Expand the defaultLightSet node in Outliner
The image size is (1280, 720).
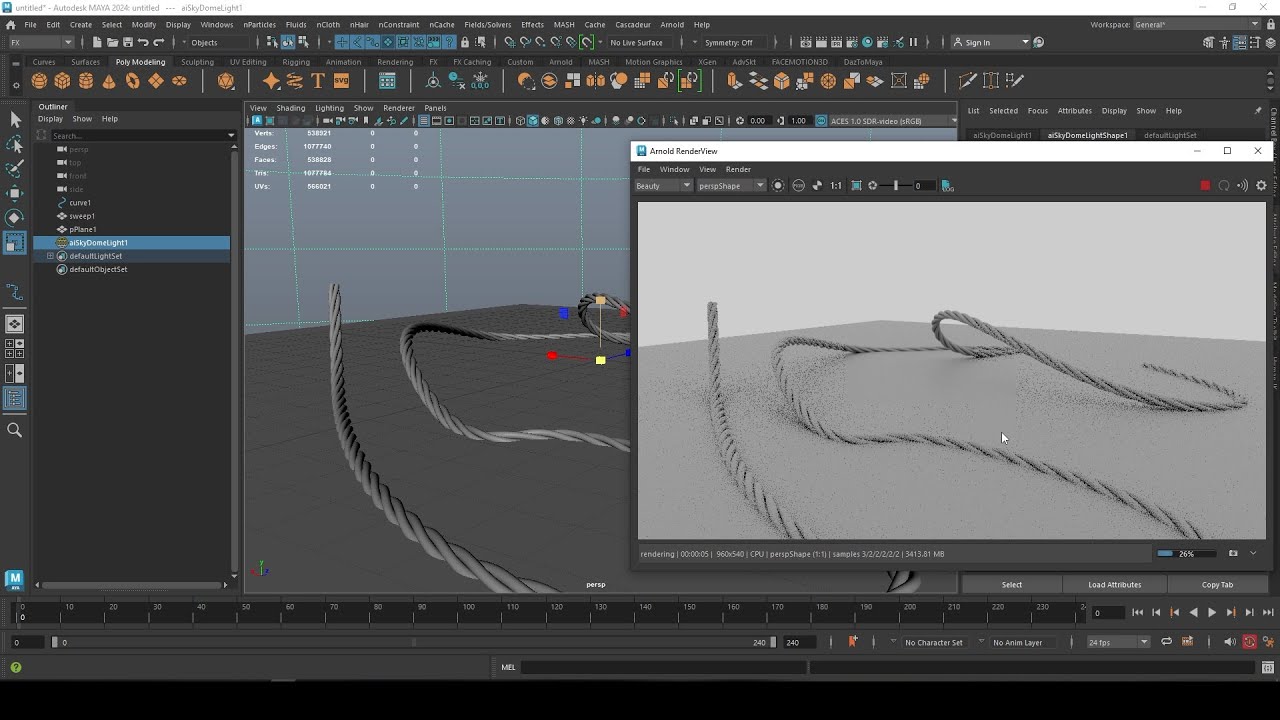pos(50,256)
